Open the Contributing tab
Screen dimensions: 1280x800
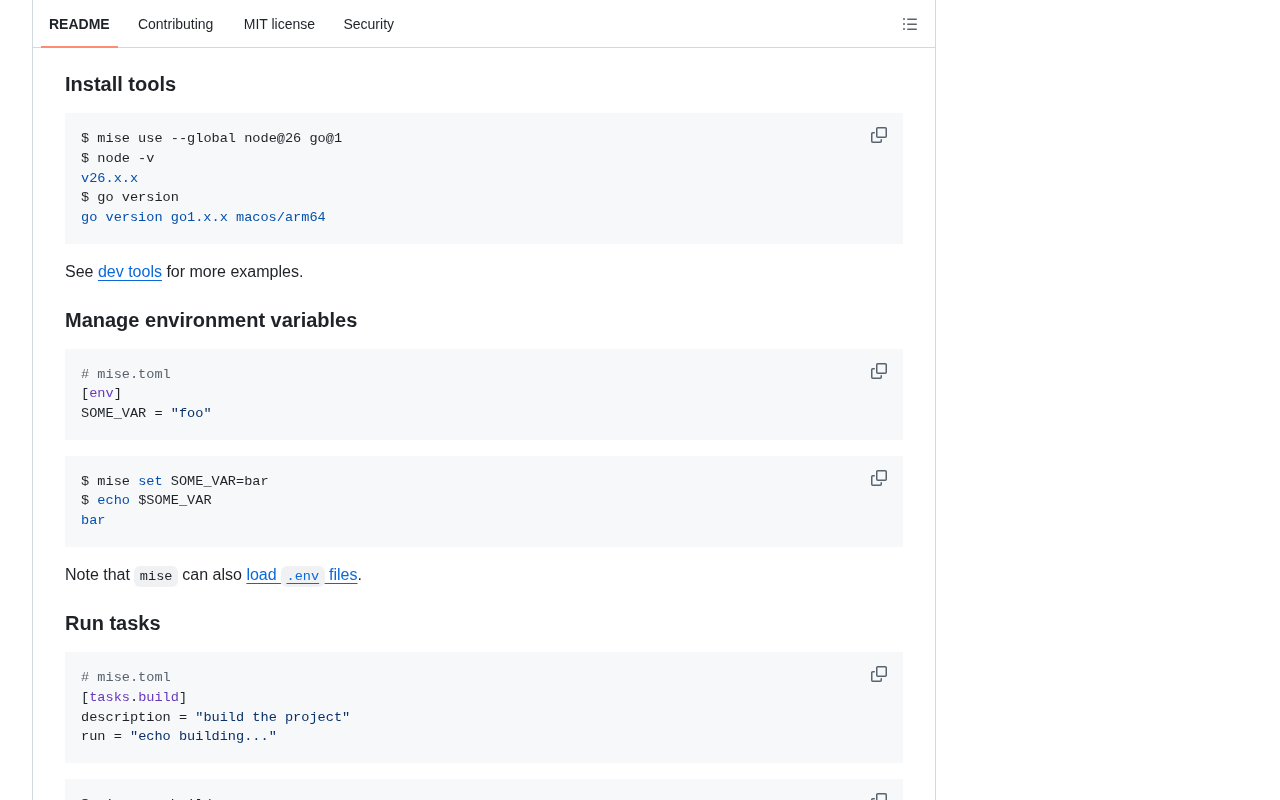[x=176, y=24]
